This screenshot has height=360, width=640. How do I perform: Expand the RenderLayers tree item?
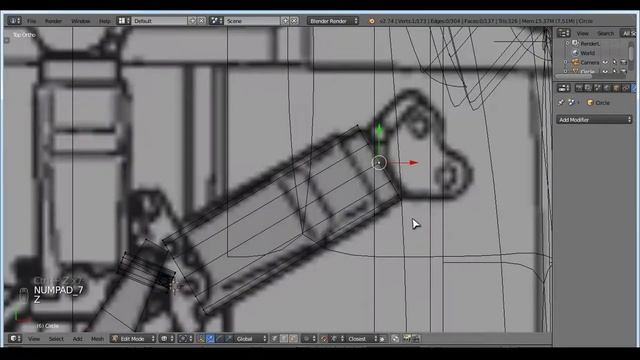pyautogui.click(x=567, y=43)
